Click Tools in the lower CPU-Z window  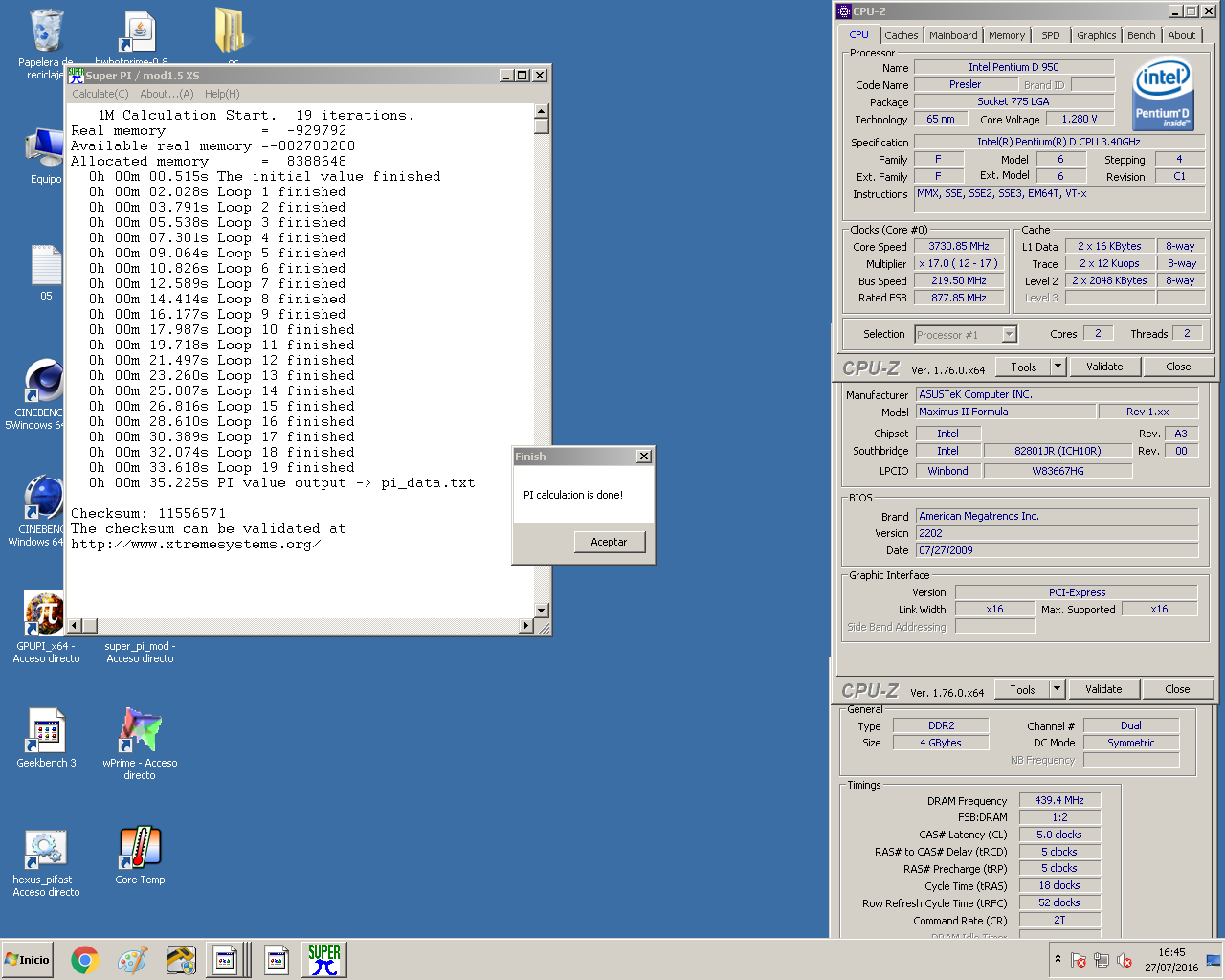[1022, 689]
